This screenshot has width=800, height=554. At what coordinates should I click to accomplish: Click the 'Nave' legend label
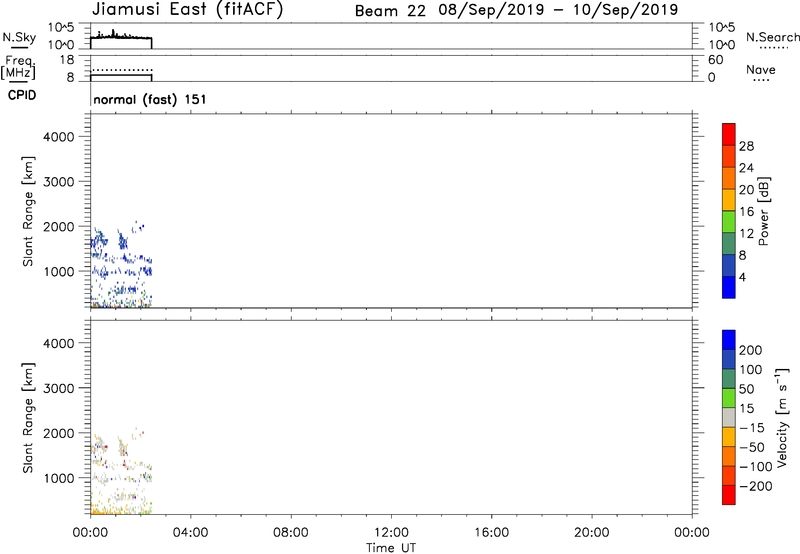pyautogui.click(x=761, y=69)
